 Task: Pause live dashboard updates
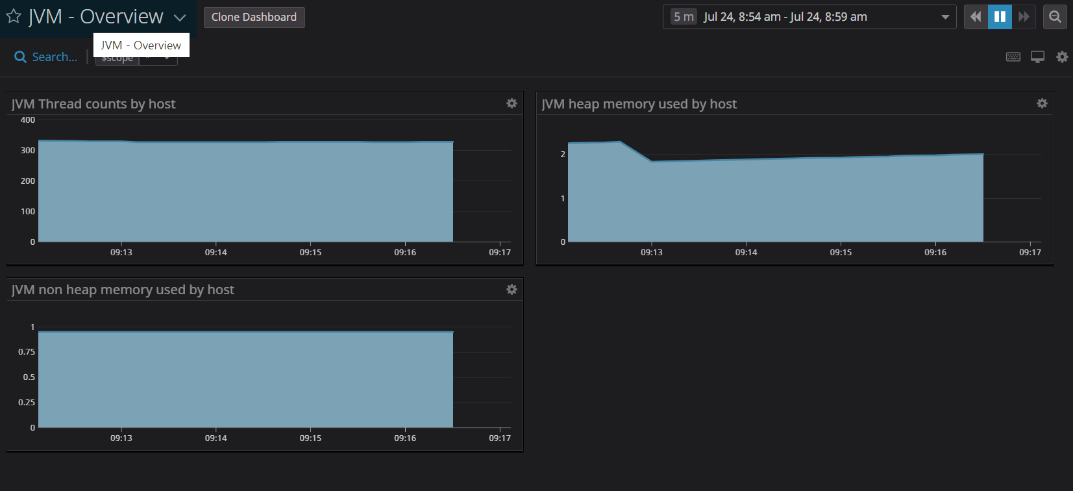coord(999,17)
